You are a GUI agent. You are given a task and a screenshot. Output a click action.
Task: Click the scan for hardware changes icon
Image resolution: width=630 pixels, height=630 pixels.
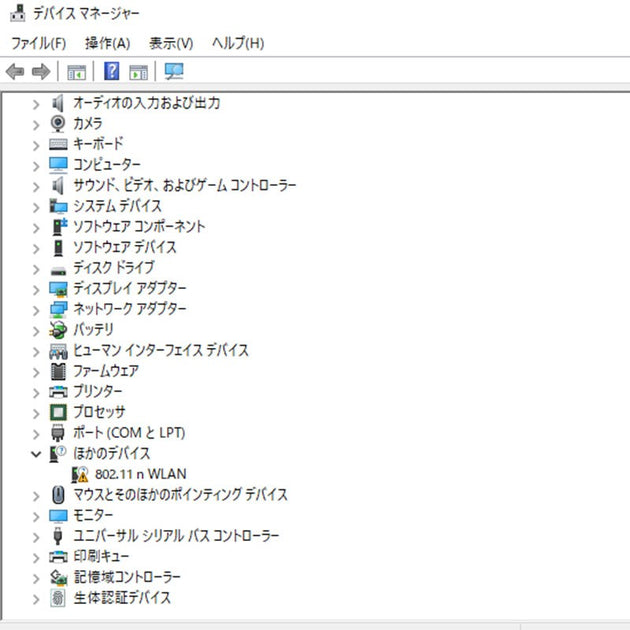point(174,72)
